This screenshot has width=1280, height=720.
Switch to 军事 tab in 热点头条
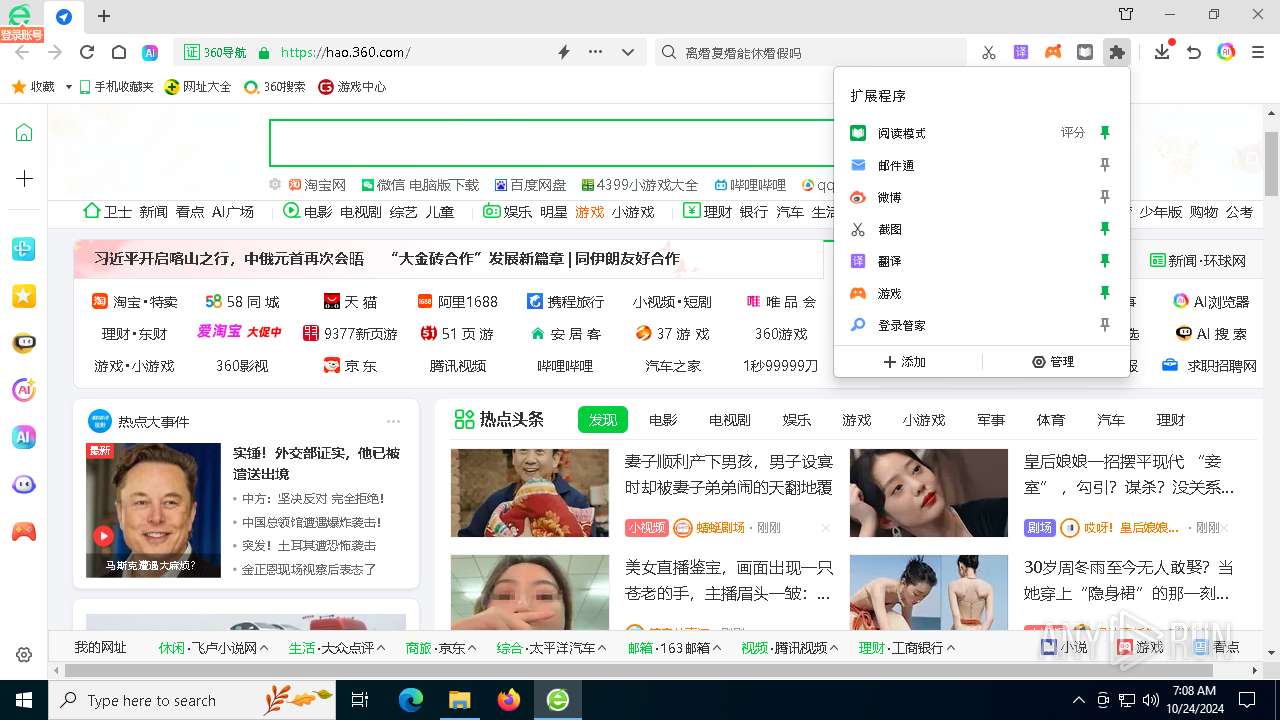(991, 420)
